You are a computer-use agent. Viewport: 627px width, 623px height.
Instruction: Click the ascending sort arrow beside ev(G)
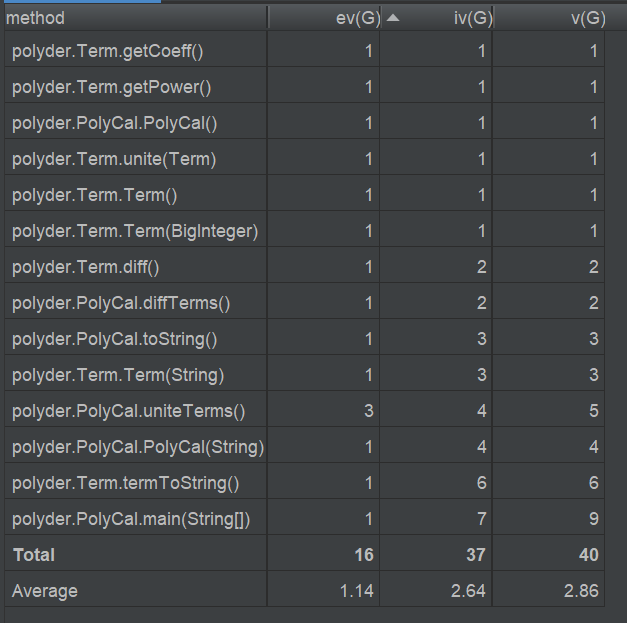tap(393, 18)
